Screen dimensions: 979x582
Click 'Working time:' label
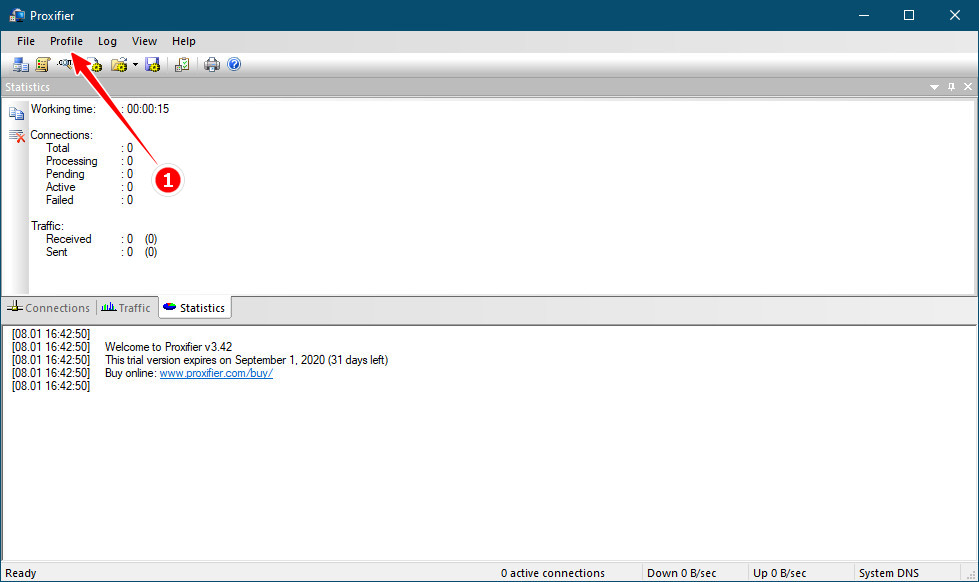coord(63,109)
